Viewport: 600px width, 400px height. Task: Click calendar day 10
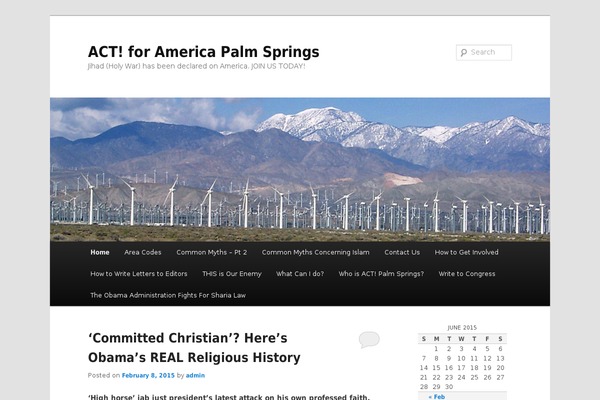(461, 358)
